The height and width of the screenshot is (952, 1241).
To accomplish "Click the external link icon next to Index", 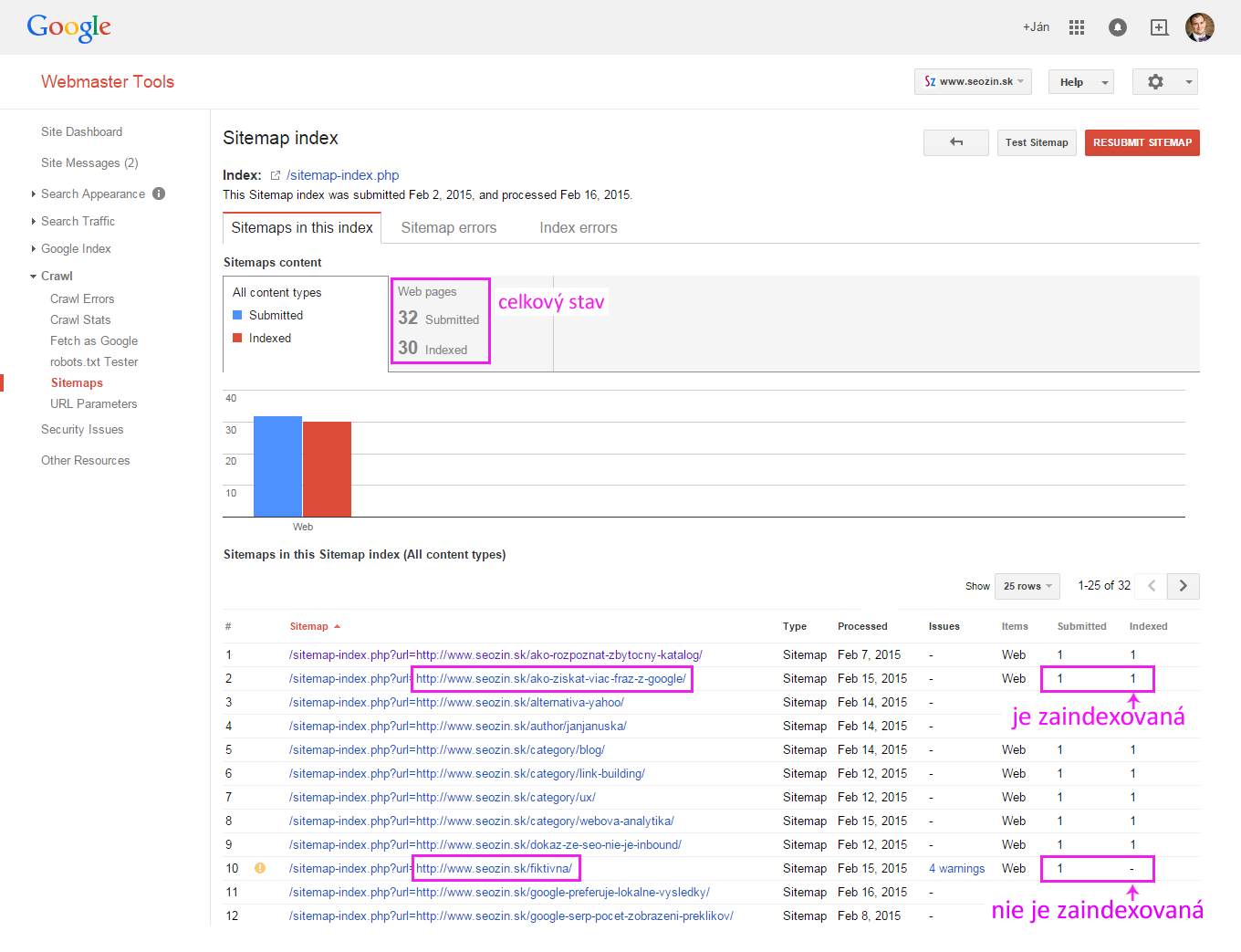I will coord(275,175).
